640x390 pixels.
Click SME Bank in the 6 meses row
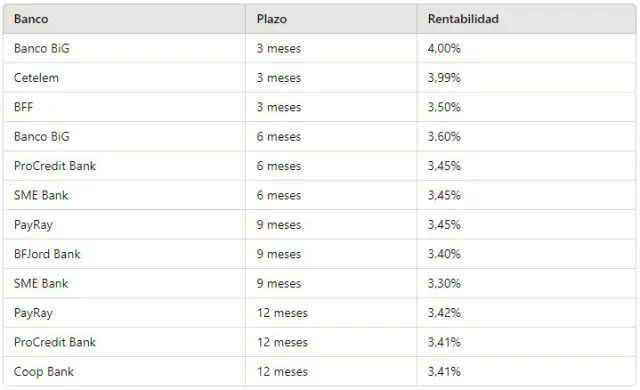41,195
